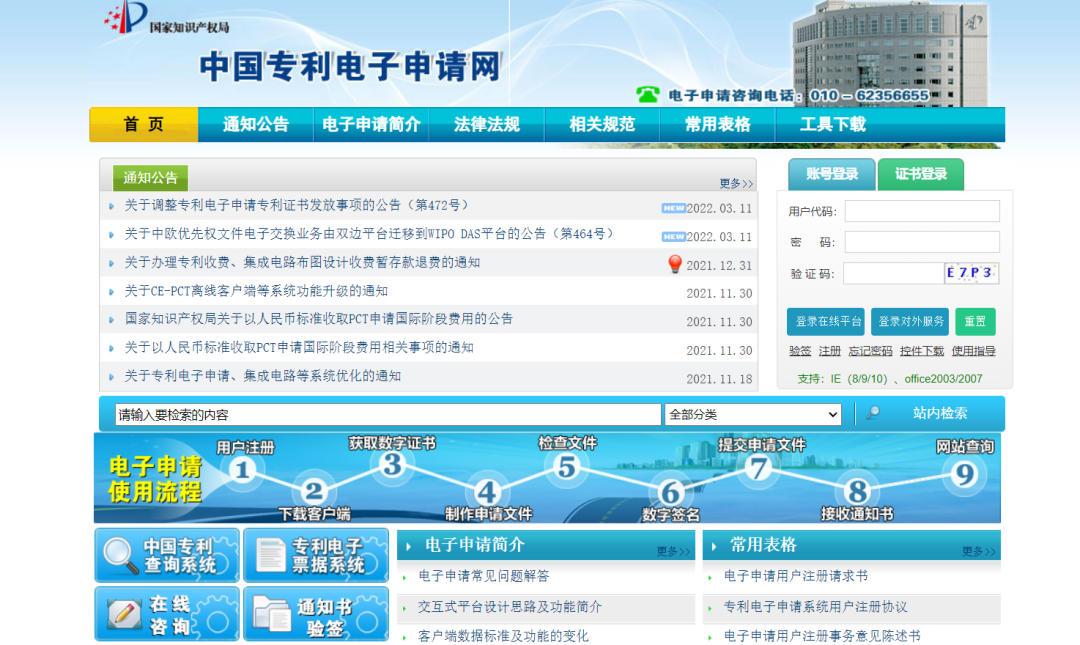This screenshot has height=645, width=1080.
Task: Open 通知公告 navigation menu item
Action: click(256, 125)
